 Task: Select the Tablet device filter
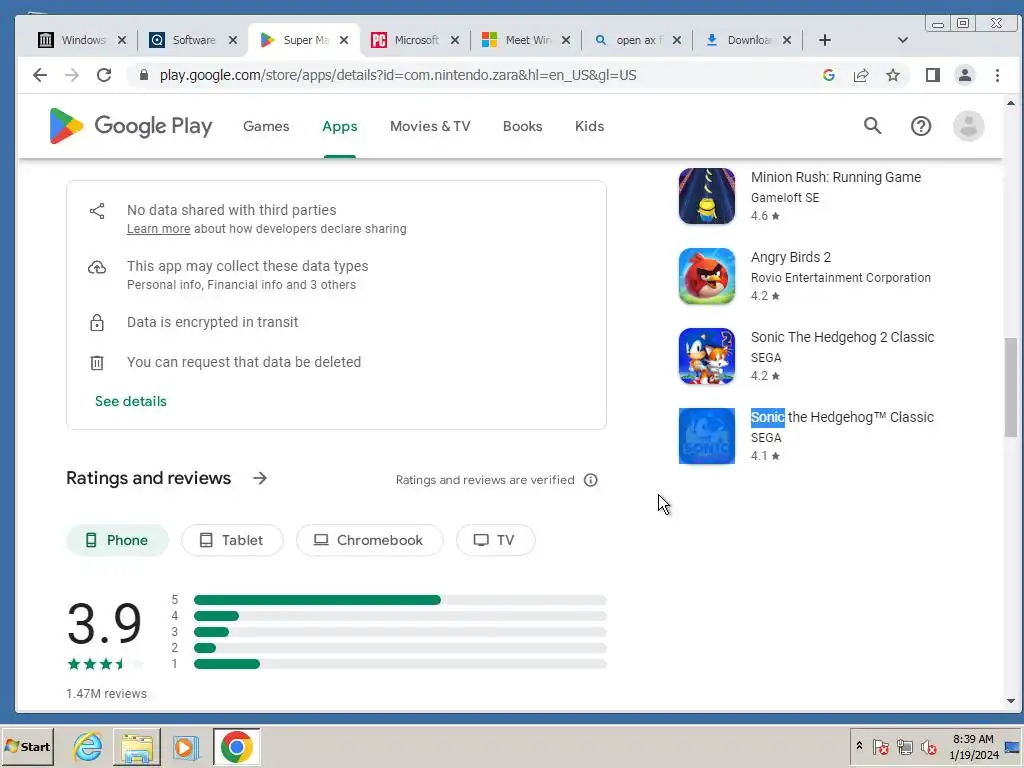pyautogui.click(x=232, y=540)
